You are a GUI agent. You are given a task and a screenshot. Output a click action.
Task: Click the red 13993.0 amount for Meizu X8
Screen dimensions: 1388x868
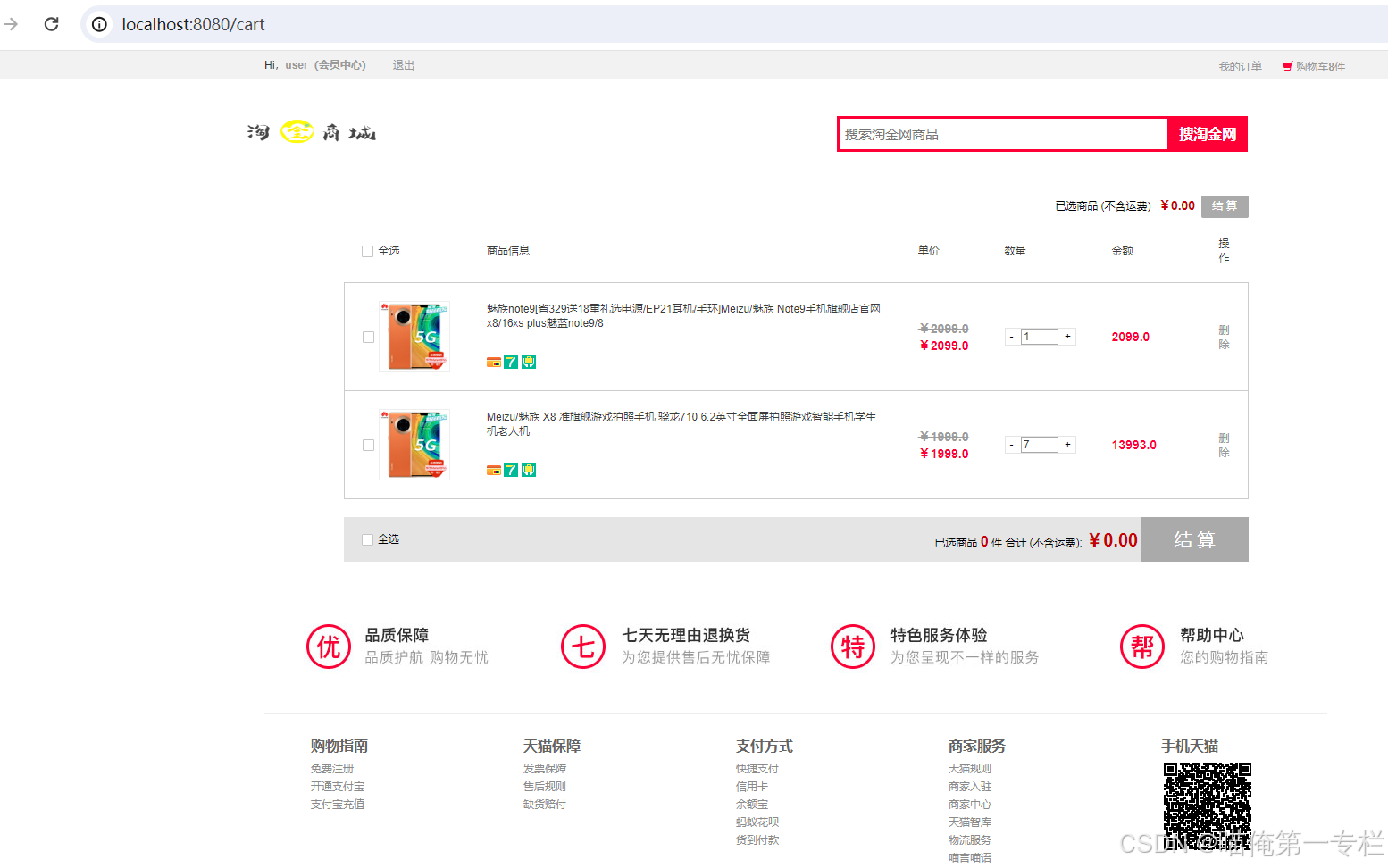[x=1134, y=445]
